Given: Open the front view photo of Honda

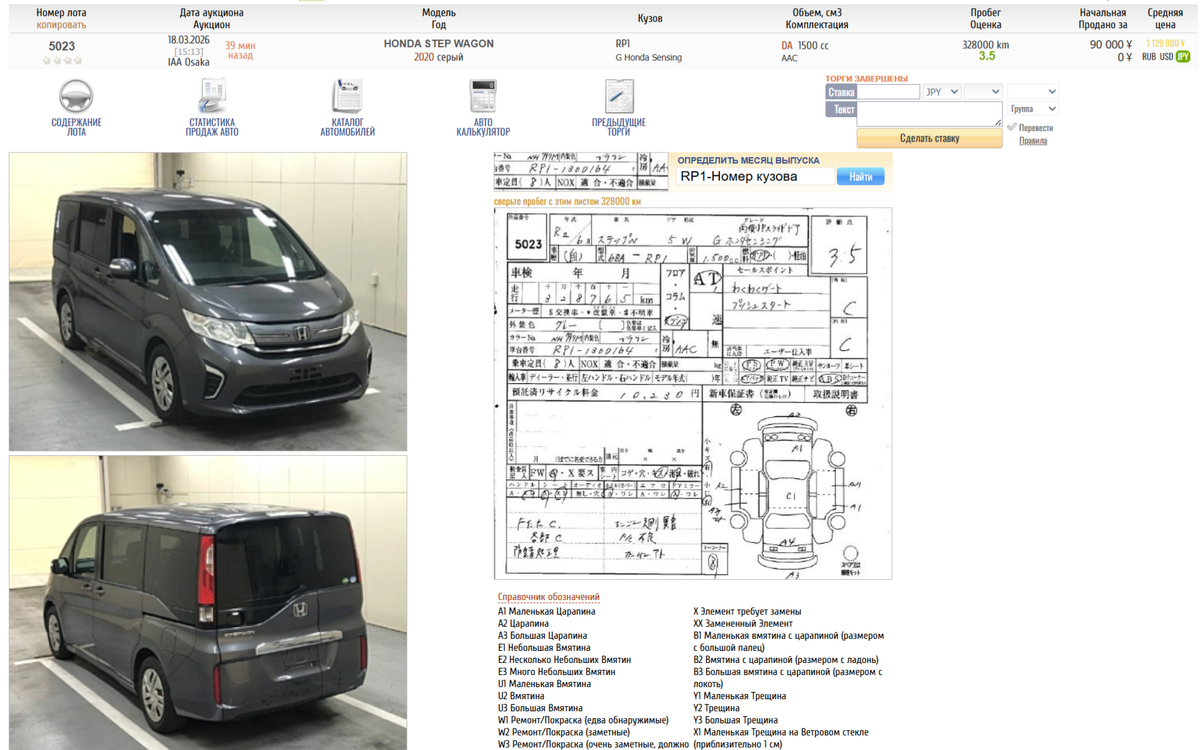Looking at the screenshot, I should [208, 301].
